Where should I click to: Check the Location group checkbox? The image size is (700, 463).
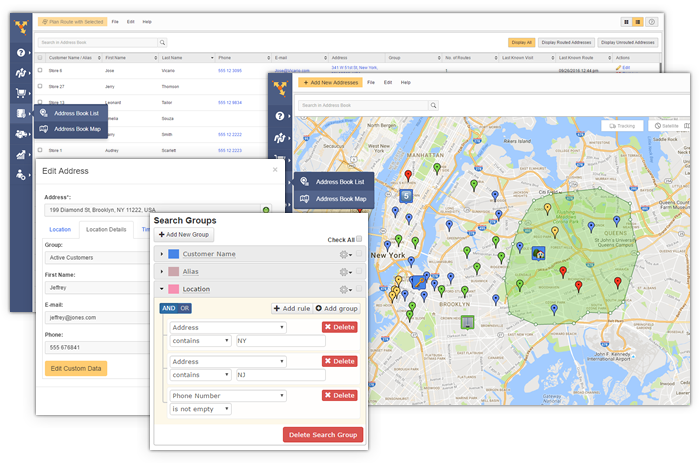359,289
